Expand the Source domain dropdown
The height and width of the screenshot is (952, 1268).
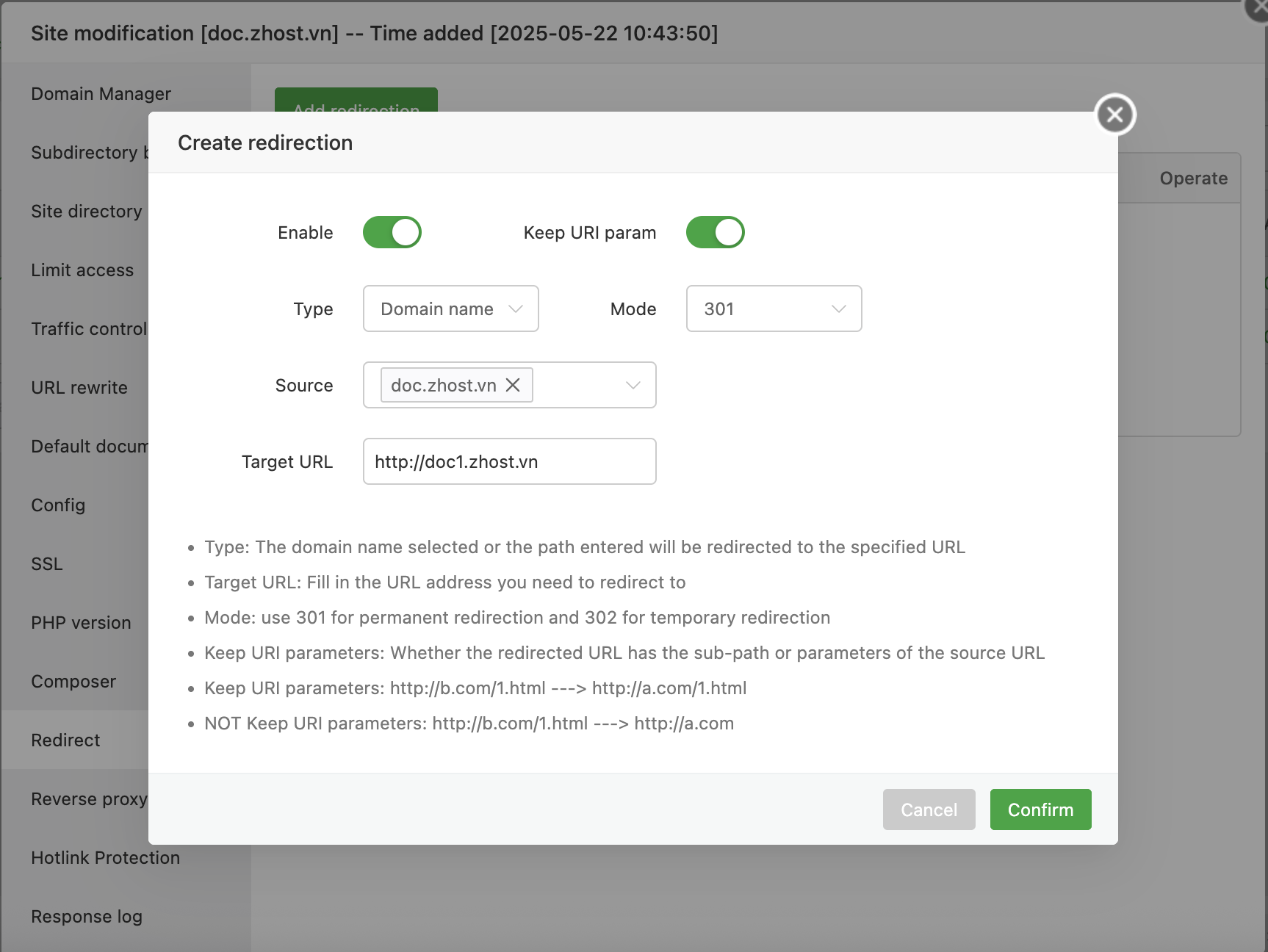pos(633,385)
